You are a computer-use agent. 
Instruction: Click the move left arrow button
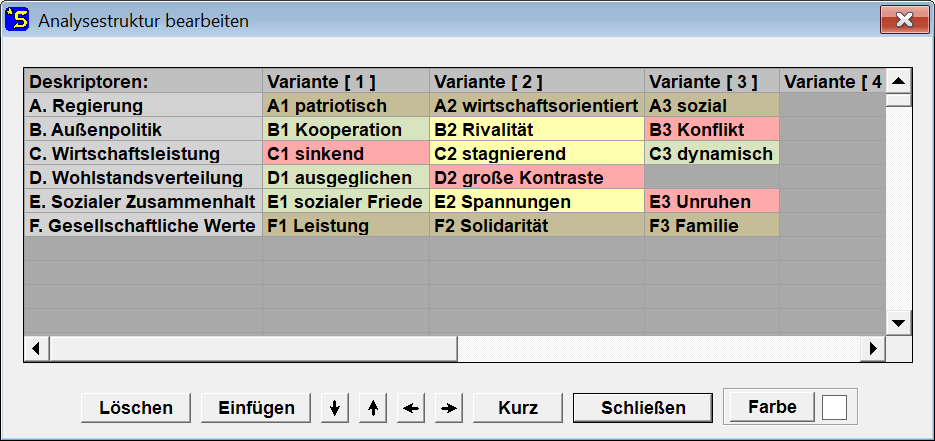tap(411, 408)
